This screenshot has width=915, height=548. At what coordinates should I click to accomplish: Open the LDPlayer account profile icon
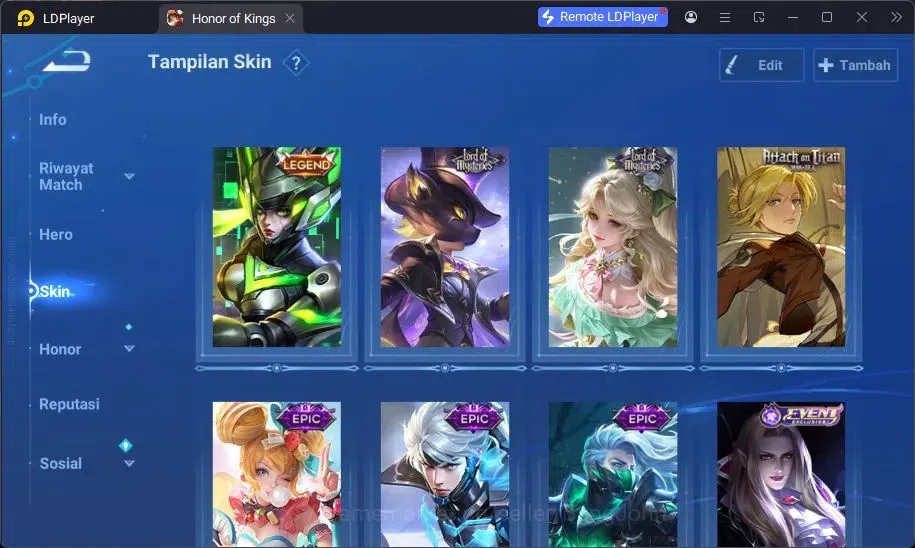tap(691, 17)
